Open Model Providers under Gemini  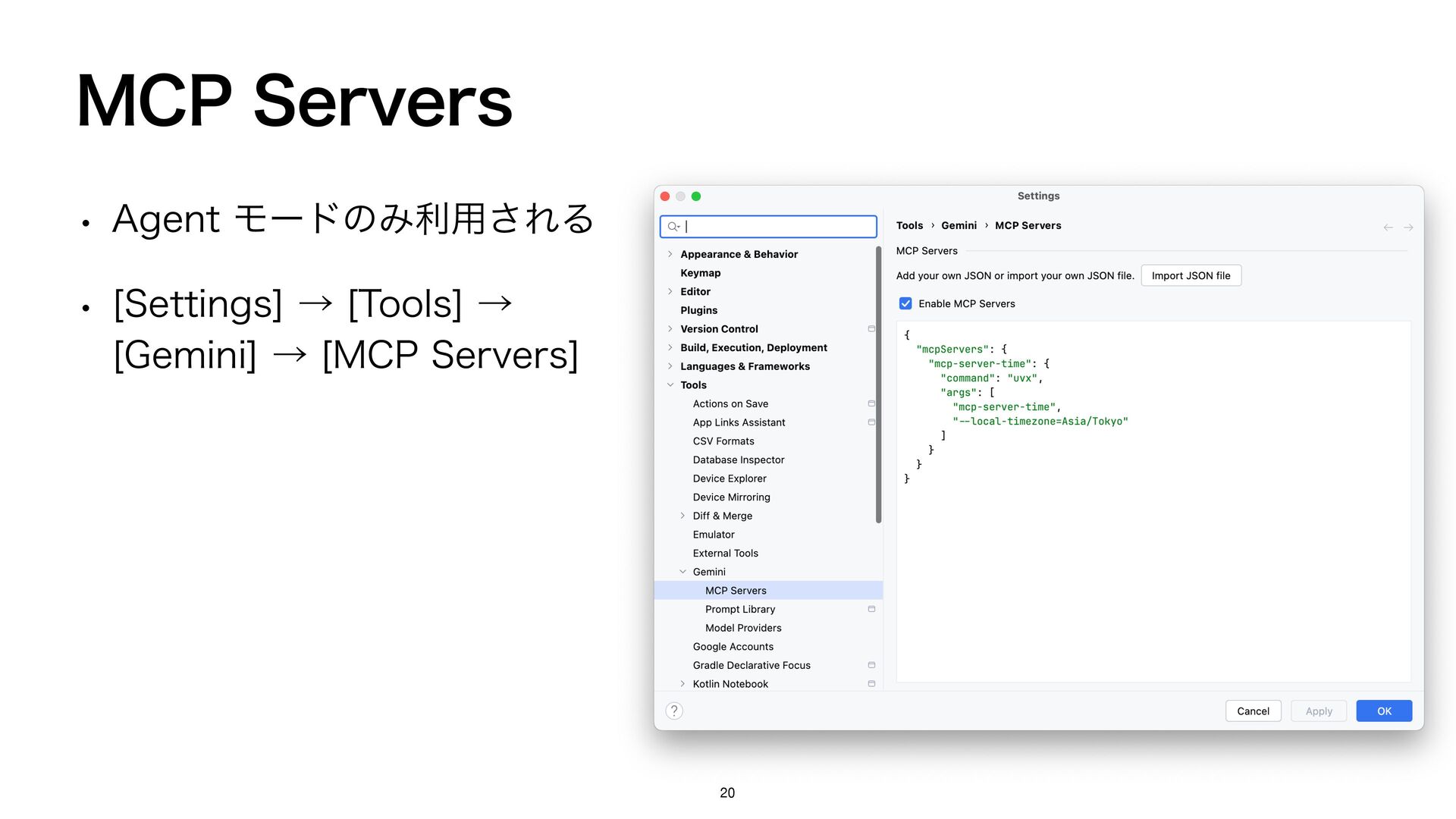pyautogui.click(x=743, y=628)
